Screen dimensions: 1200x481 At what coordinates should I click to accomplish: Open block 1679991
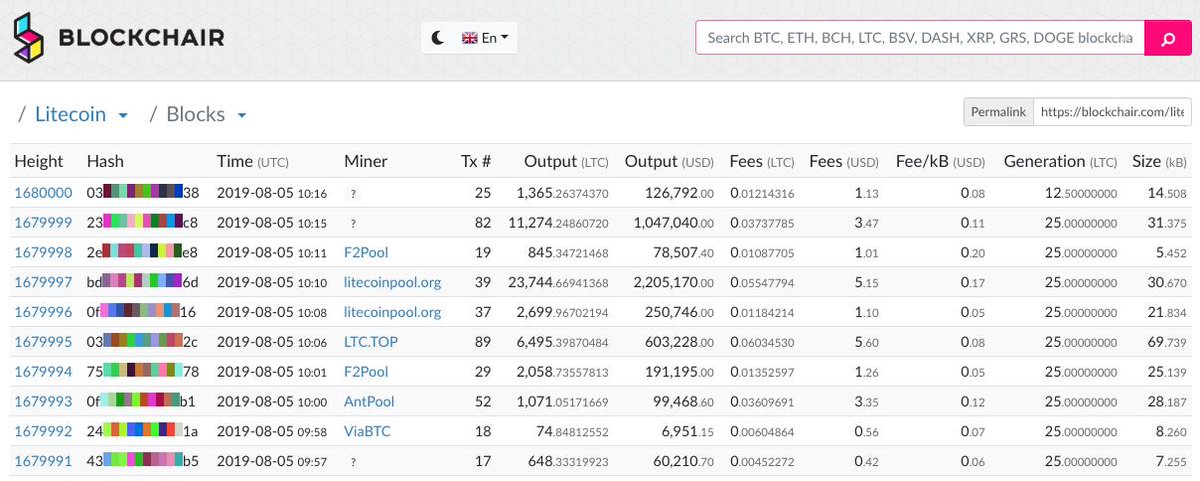click(43, 462)
